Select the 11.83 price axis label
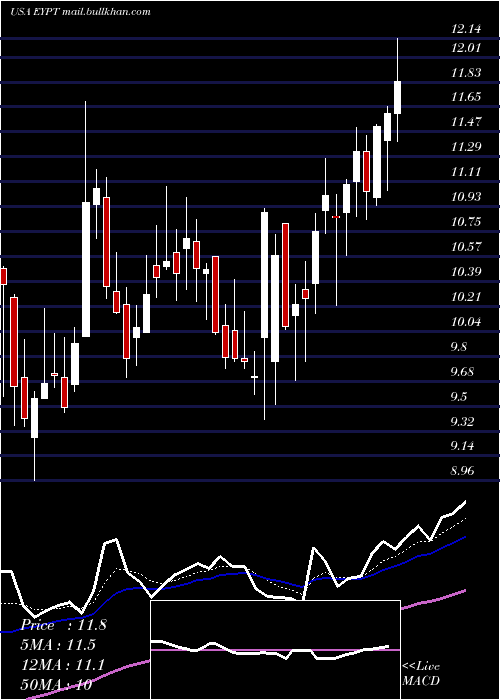This screenshot has width=500, height=700. click(x=466, y=72)
